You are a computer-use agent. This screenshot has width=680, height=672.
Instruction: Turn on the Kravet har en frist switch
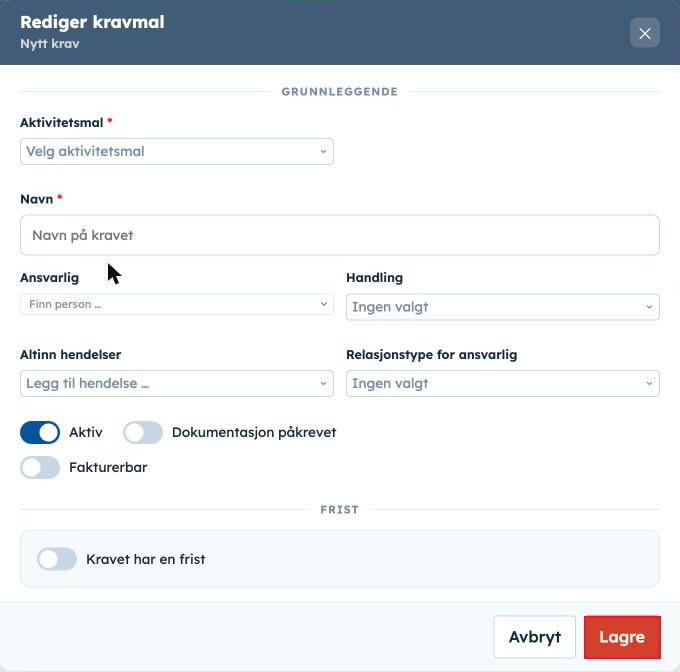(x=57, y=559)
